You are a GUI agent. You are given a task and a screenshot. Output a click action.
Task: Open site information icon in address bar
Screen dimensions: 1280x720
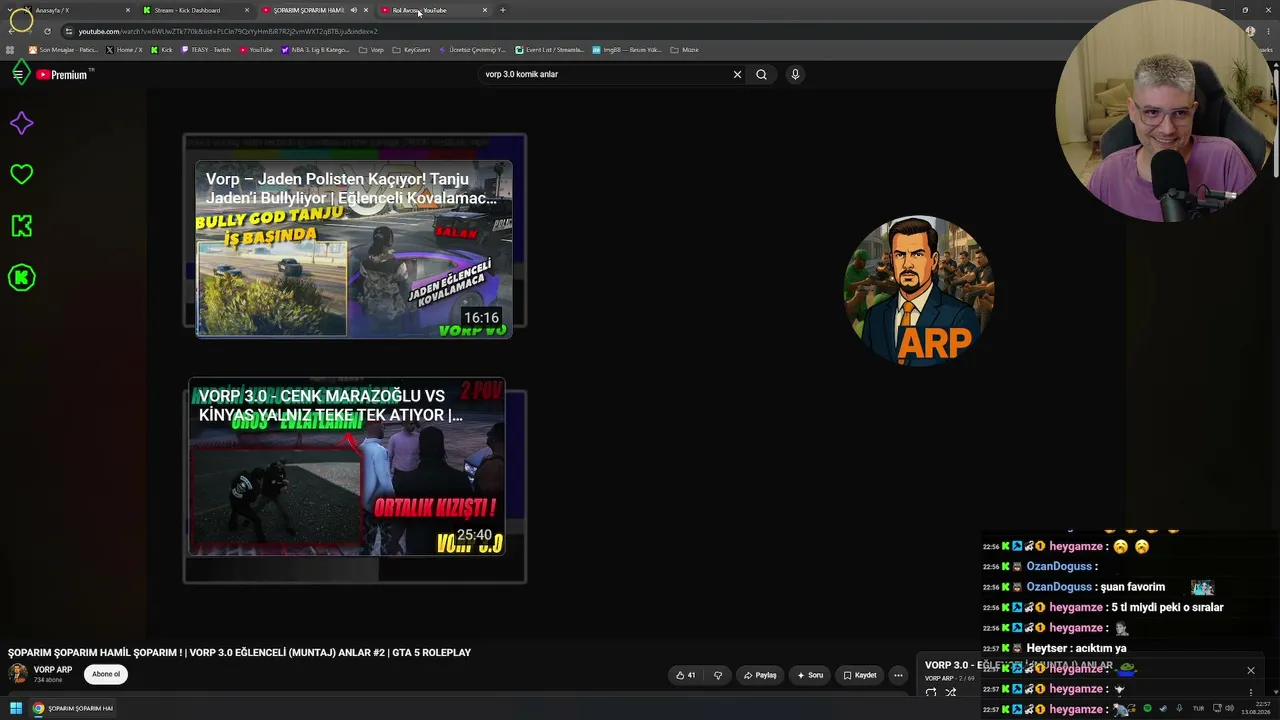click(68, 31)
